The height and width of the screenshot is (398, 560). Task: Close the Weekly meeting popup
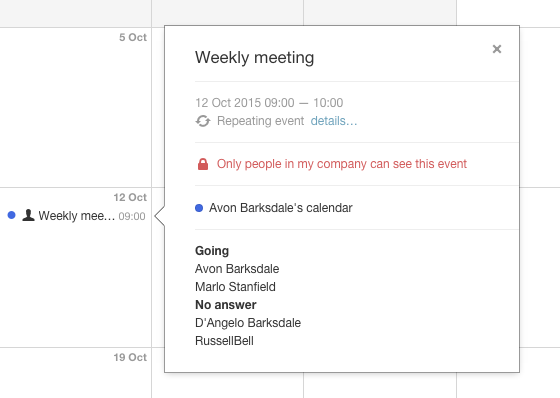point(497,49)
